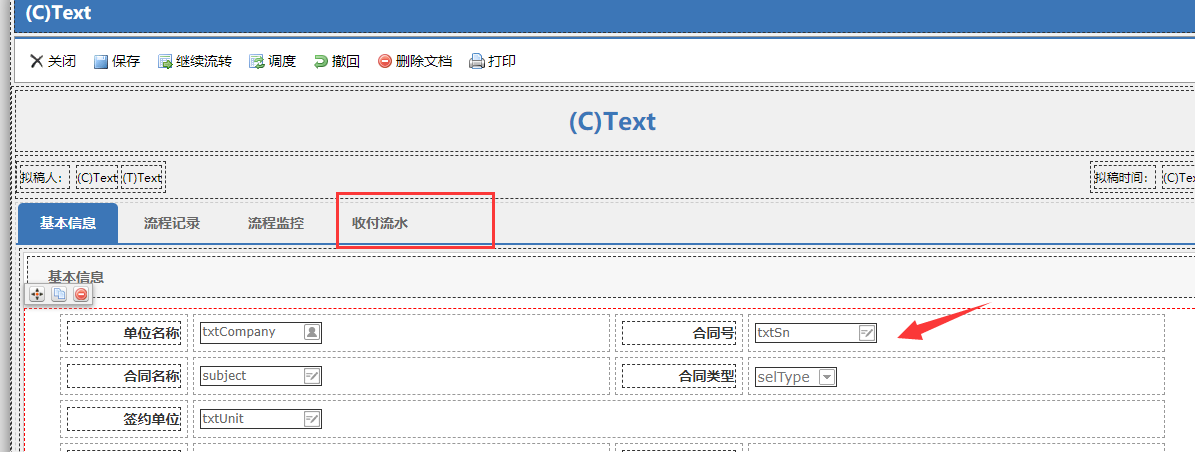
Task: Select the txtSn input field
Action: coord(815,332)
